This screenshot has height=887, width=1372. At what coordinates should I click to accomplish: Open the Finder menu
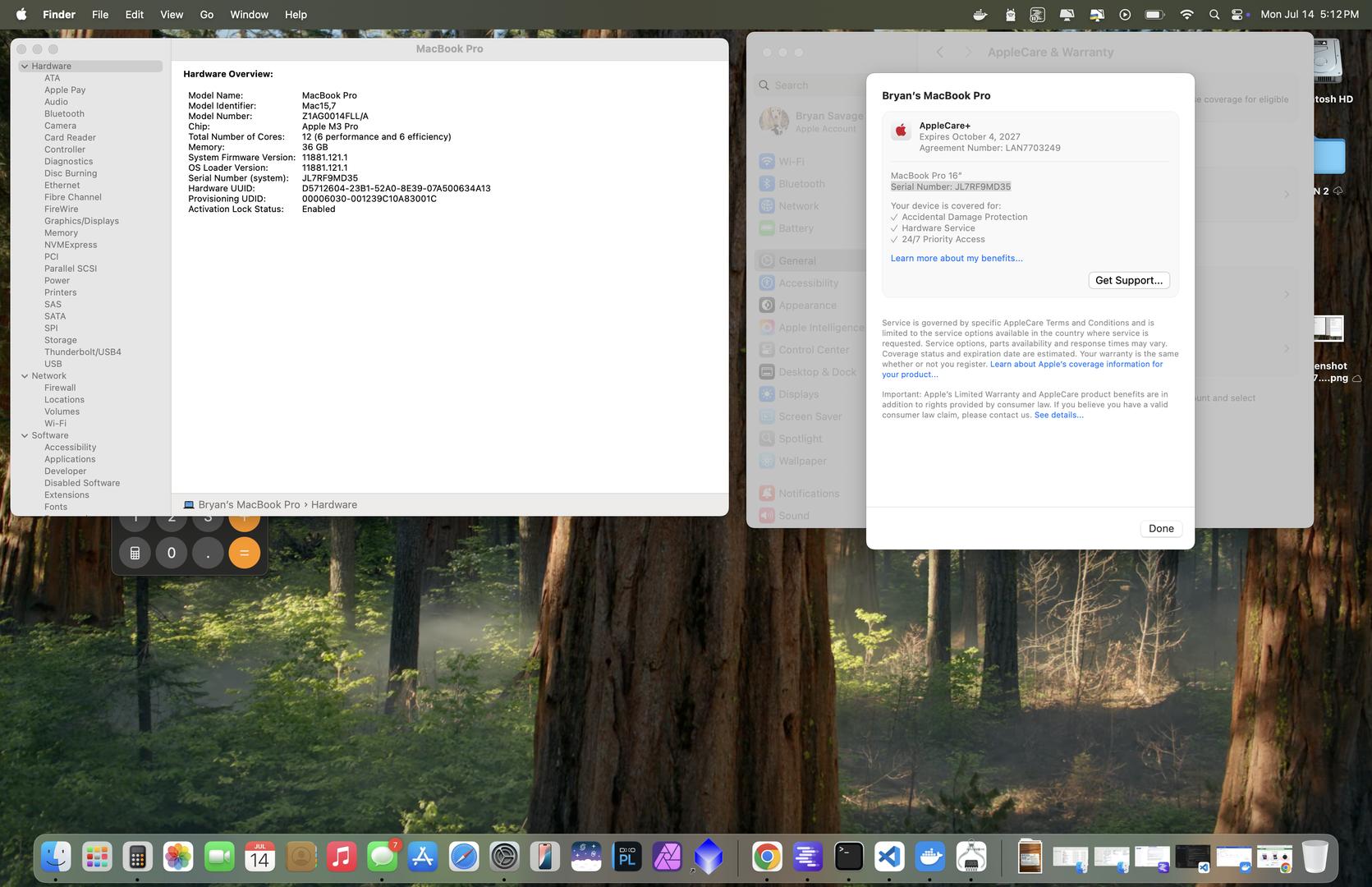pos(59,14)
